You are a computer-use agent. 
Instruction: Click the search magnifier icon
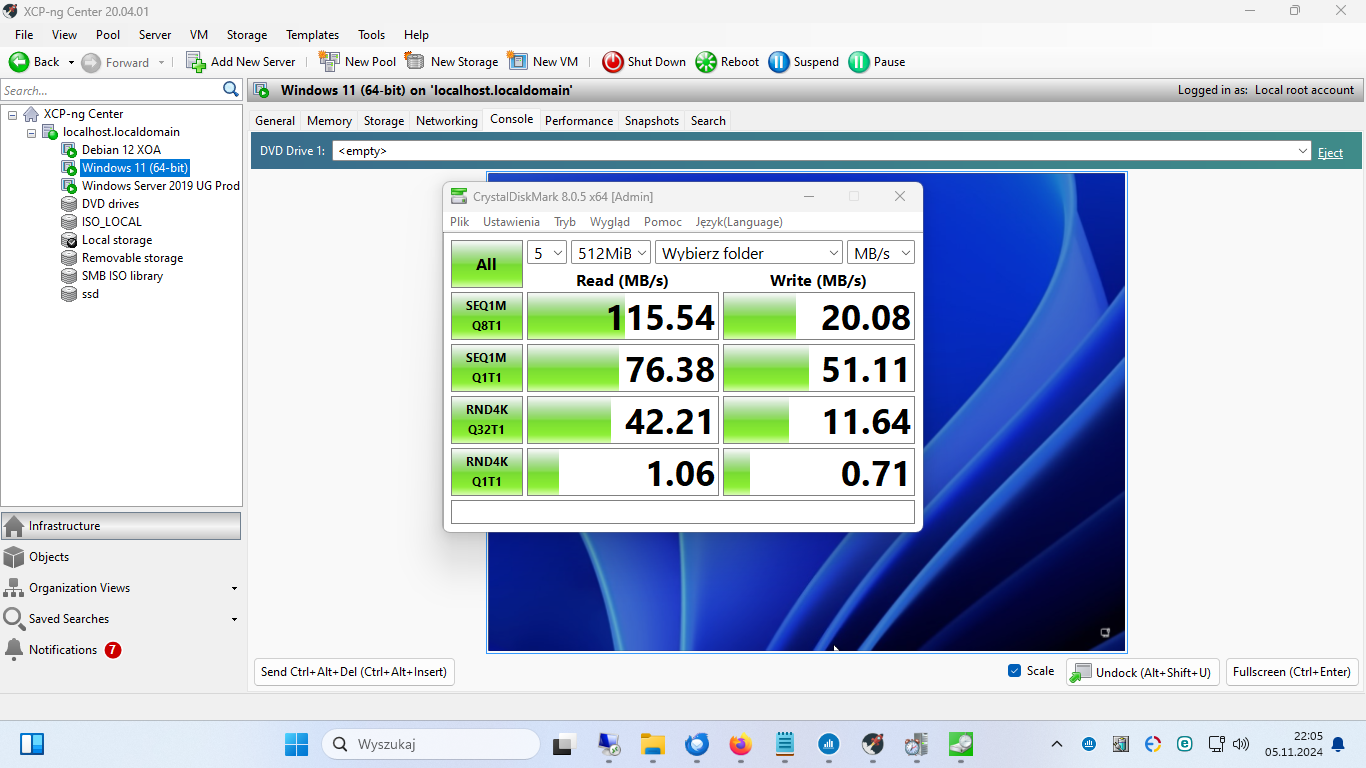click(231, 90)
